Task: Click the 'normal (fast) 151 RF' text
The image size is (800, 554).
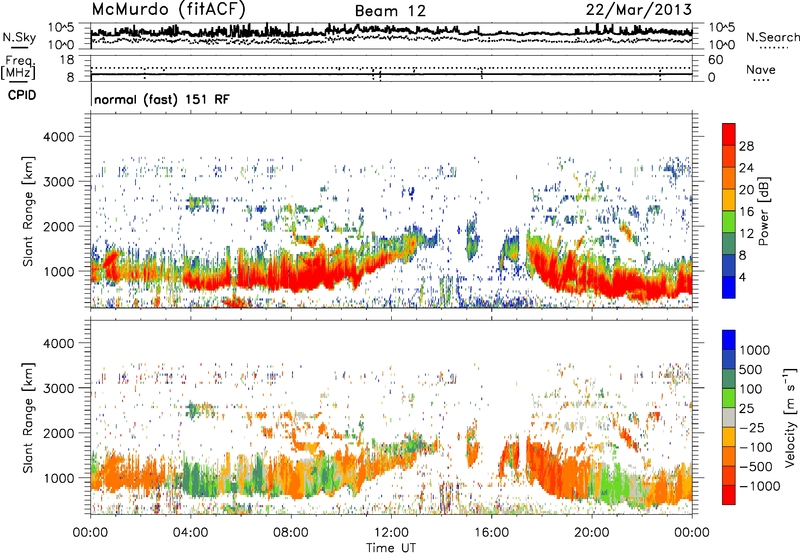Action: 162,99
